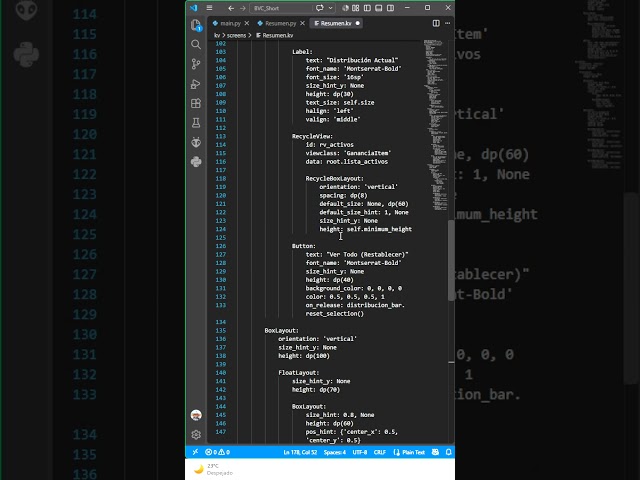Toggle the secondary side bar

click(390, 8)
